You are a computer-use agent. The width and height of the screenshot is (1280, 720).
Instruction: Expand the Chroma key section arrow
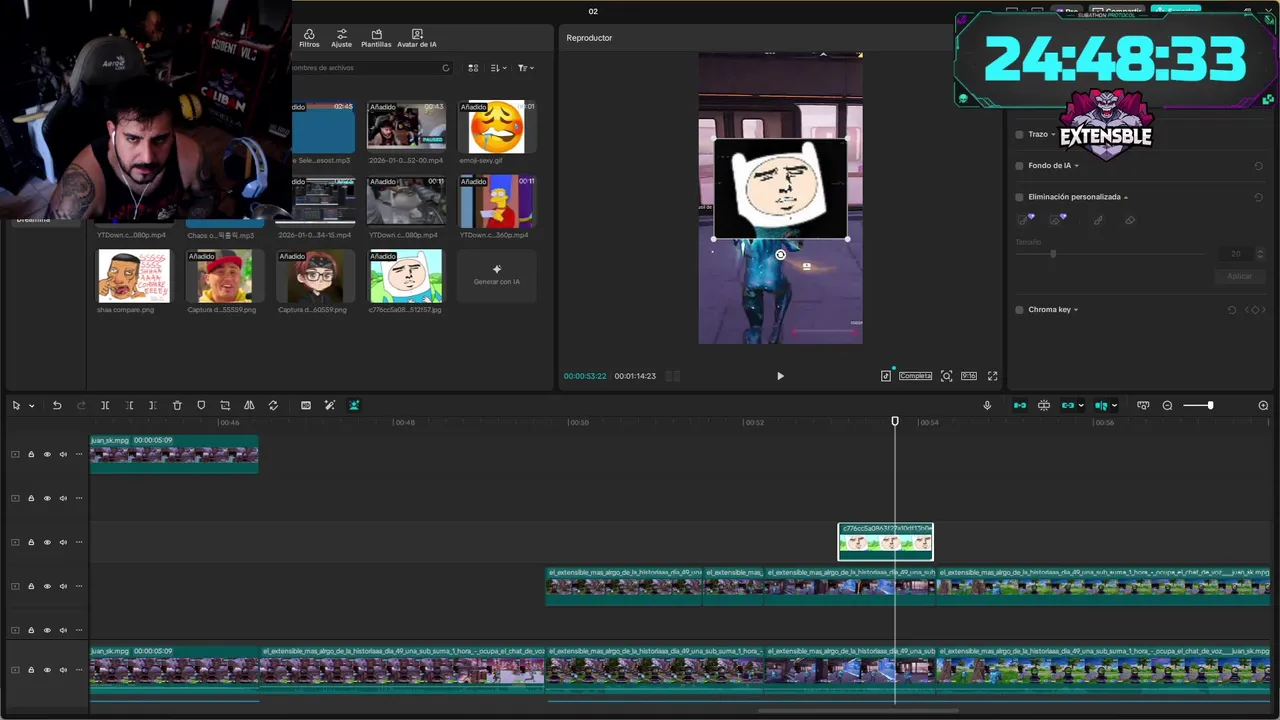click(1076, 310)
